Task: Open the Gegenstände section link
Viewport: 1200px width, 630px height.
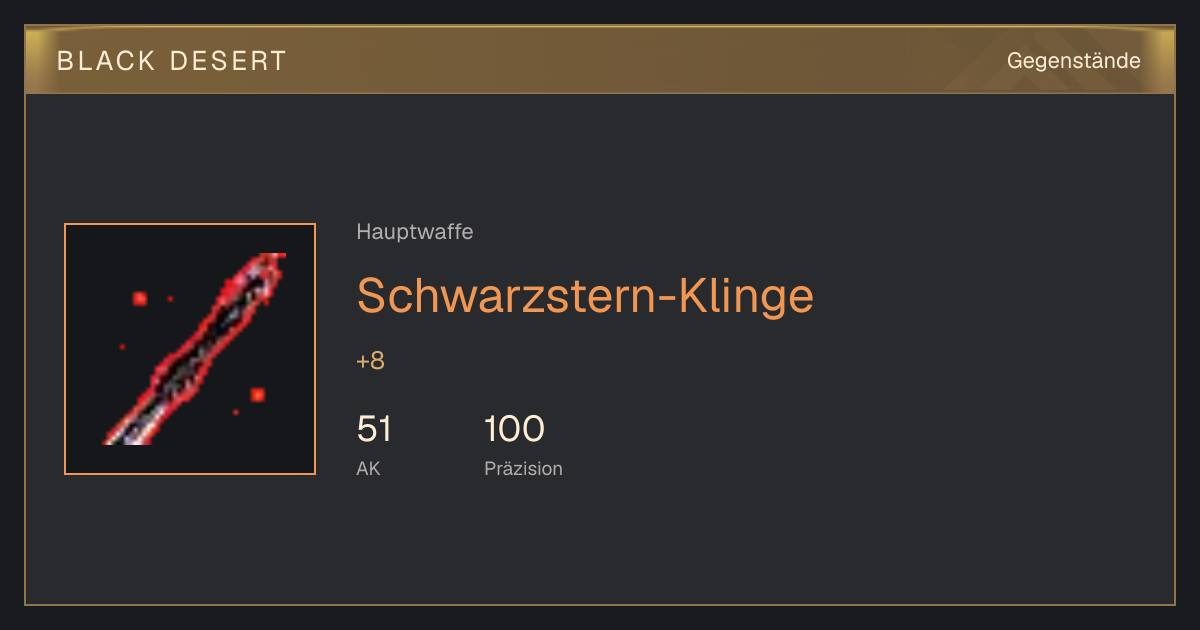Action: (1073, 61)
